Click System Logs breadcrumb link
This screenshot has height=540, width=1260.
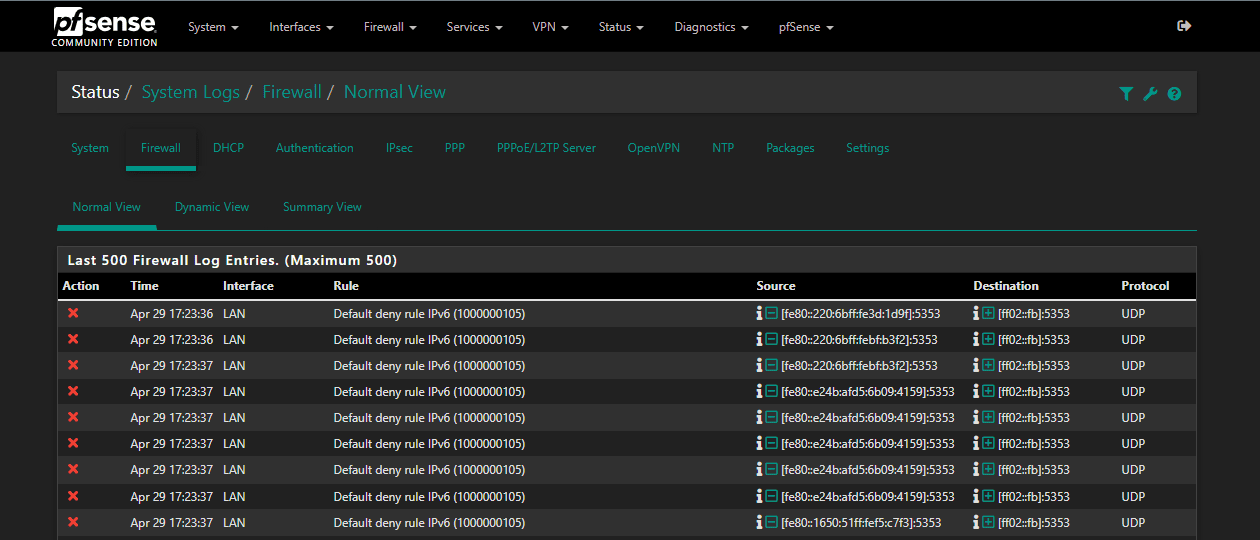(190, 92)
